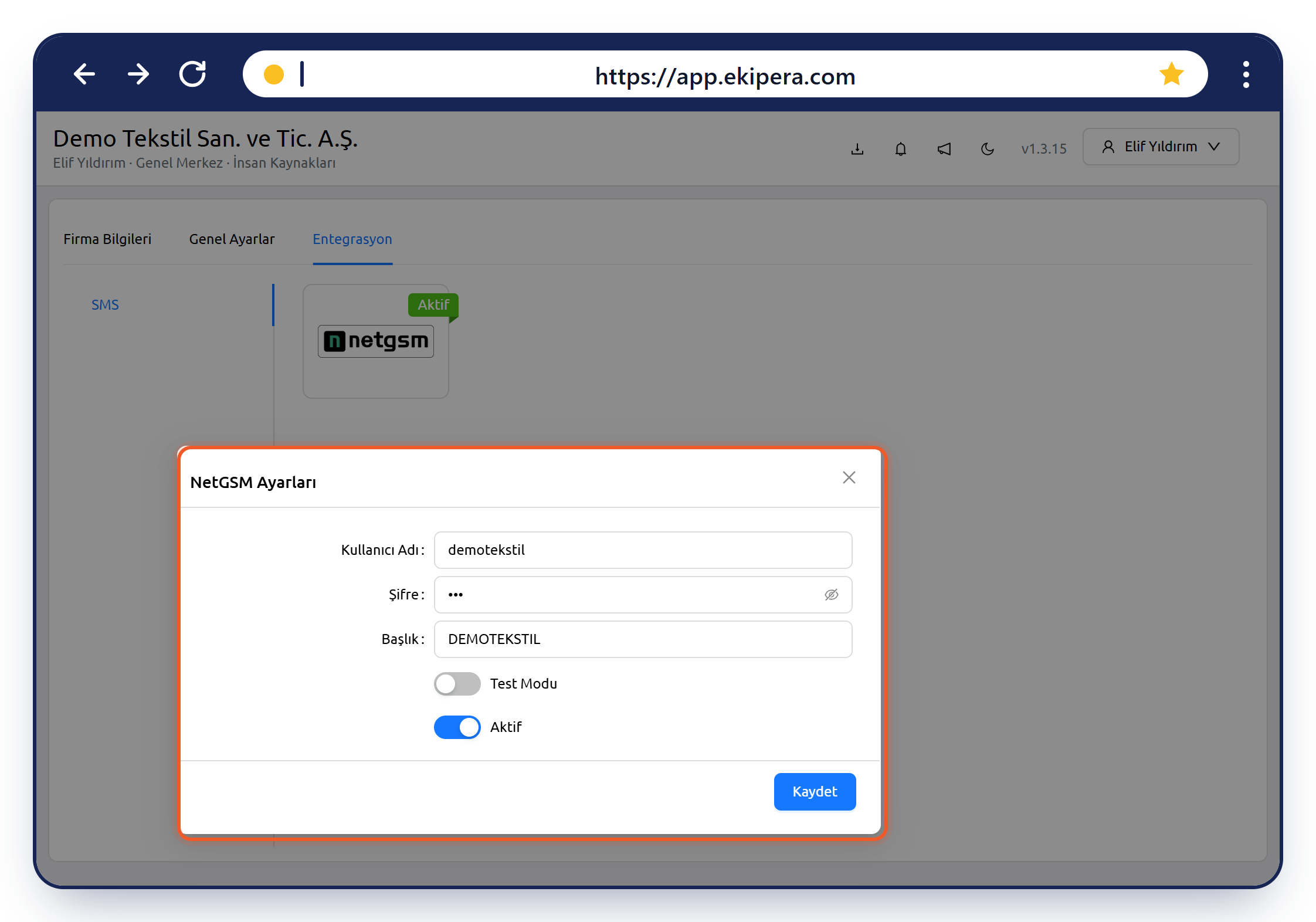This screenshot has height=922, width=1316.
Task: Open the Firma Bilgileri tab
Action: pos(107,239)
